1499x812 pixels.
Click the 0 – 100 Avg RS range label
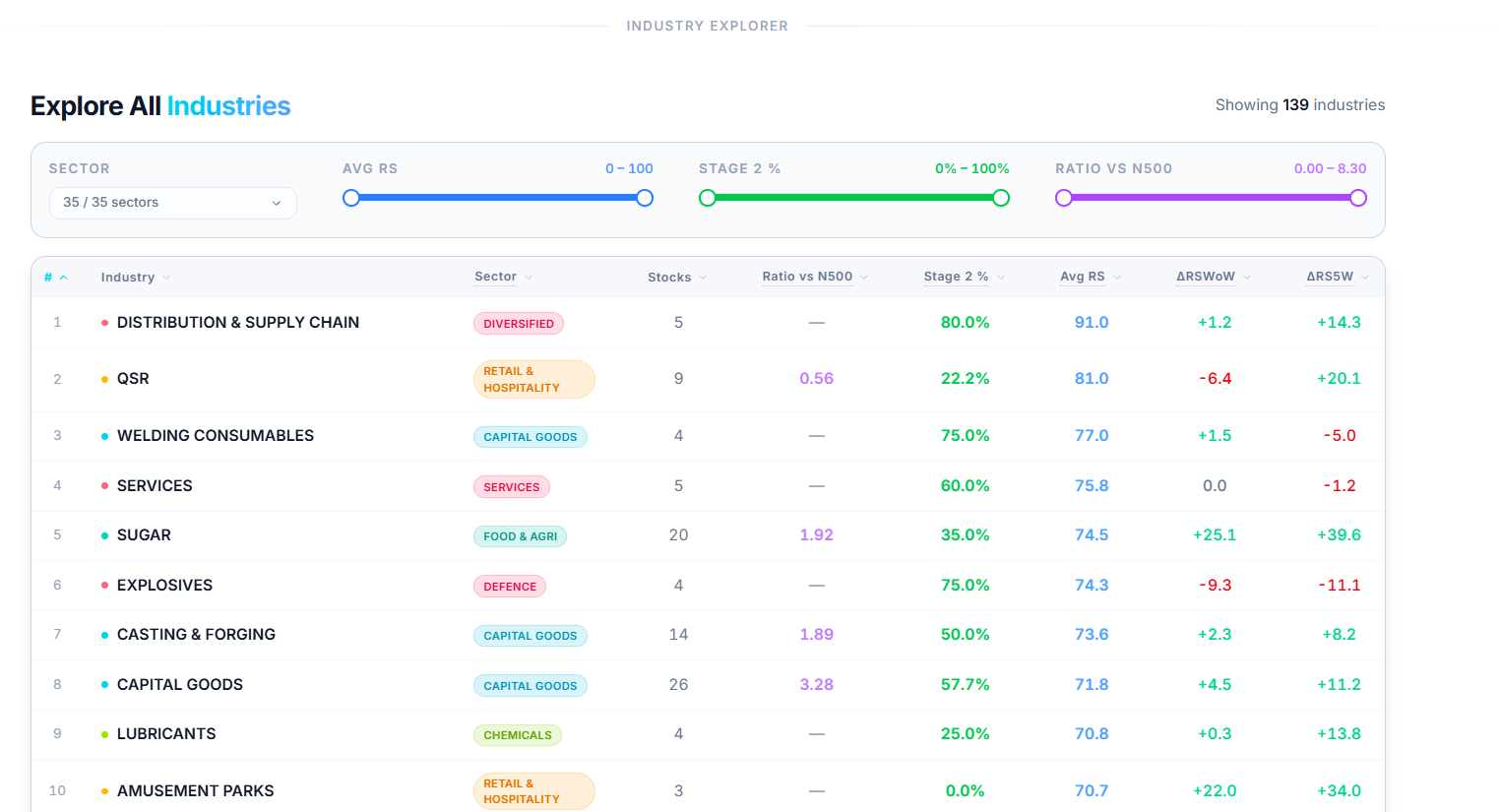629,169
